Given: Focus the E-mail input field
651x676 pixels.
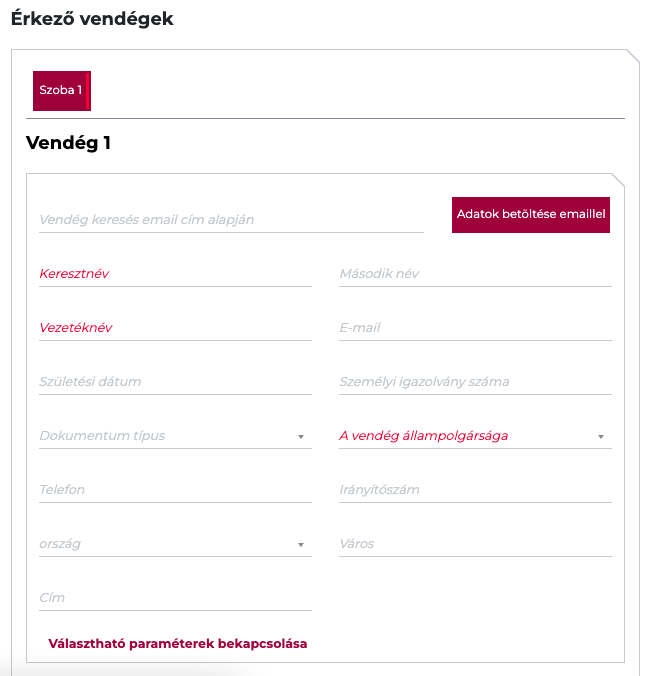Looking at the screenshot, I should pos(475,328).
